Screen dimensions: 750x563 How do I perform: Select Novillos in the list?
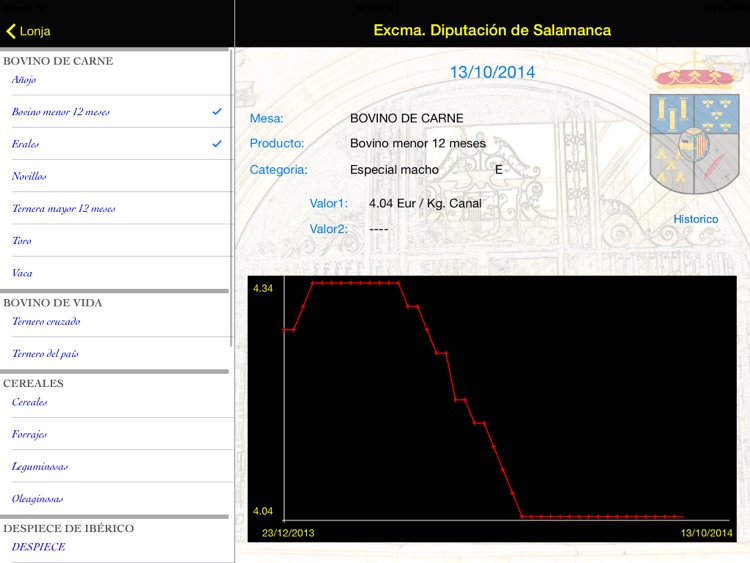(117, 176)
